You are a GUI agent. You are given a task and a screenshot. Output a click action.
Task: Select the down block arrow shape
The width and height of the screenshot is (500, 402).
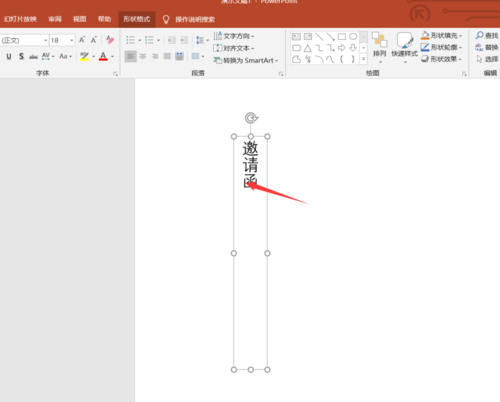[x=353, y=48]
